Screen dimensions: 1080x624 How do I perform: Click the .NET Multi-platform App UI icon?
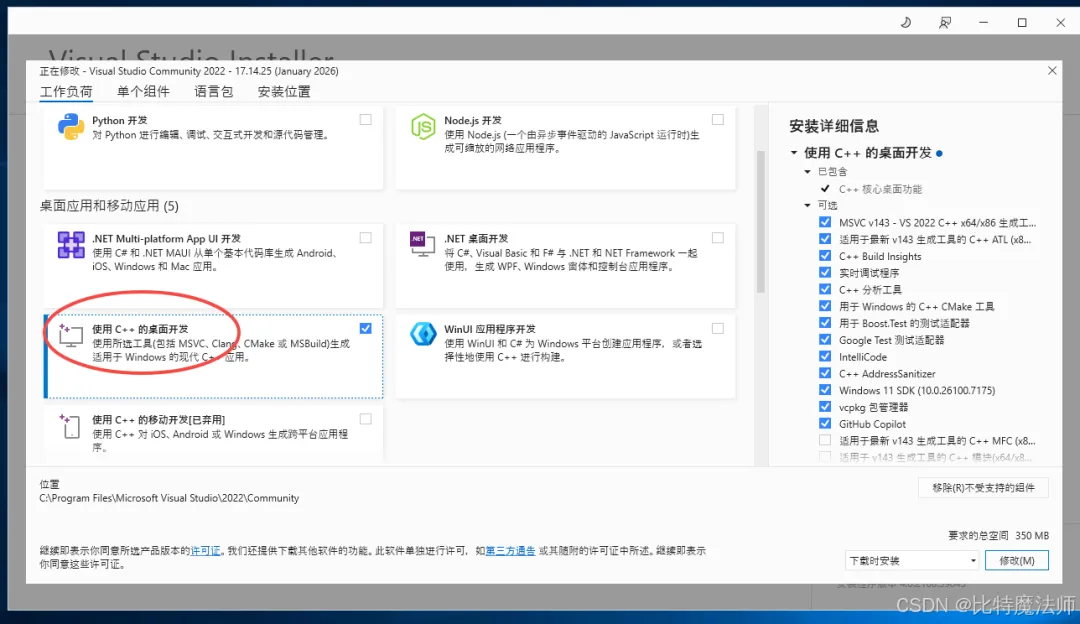pyautogui.click(x=71, y=245)
